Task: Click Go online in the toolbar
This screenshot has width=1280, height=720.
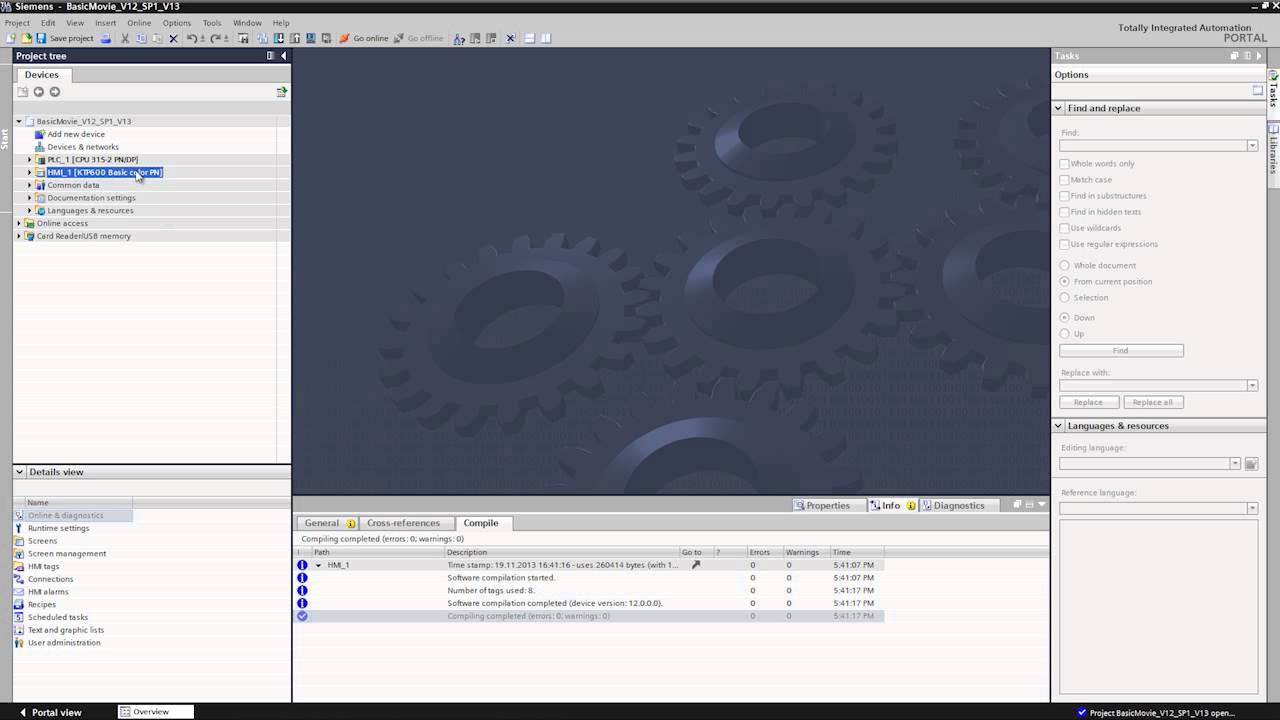Action: pyautogui.click(x=363, y=38)
